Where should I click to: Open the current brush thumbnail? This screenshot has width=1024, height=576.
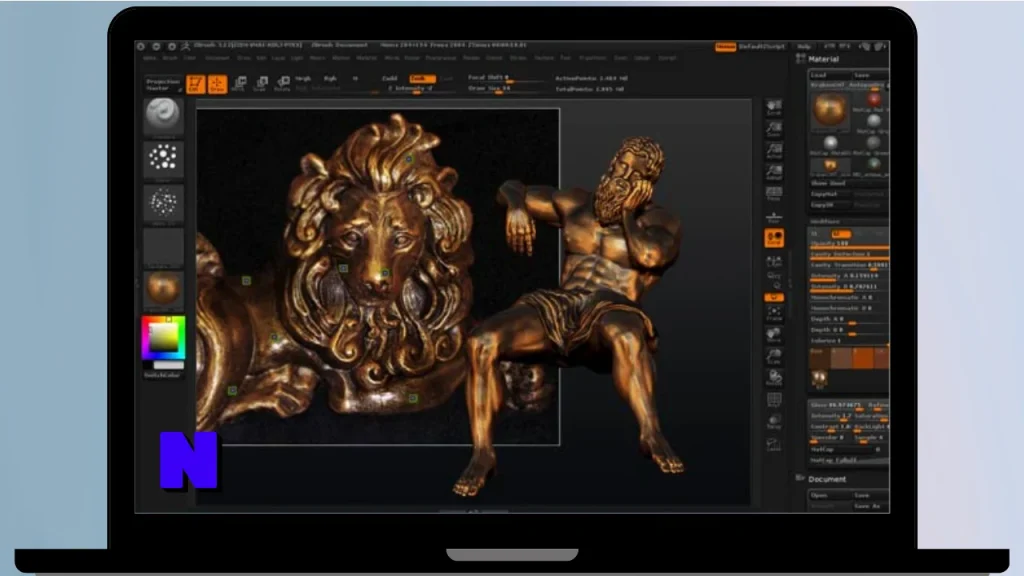click(163, 116)
